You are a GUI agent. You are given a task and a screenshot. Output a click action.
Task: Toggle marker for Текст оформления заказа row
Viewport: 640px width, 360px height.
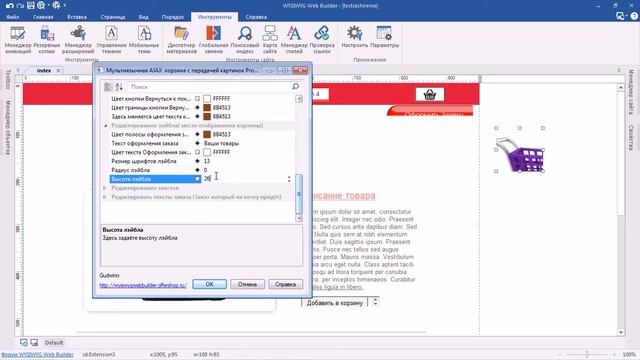point(198,143)
